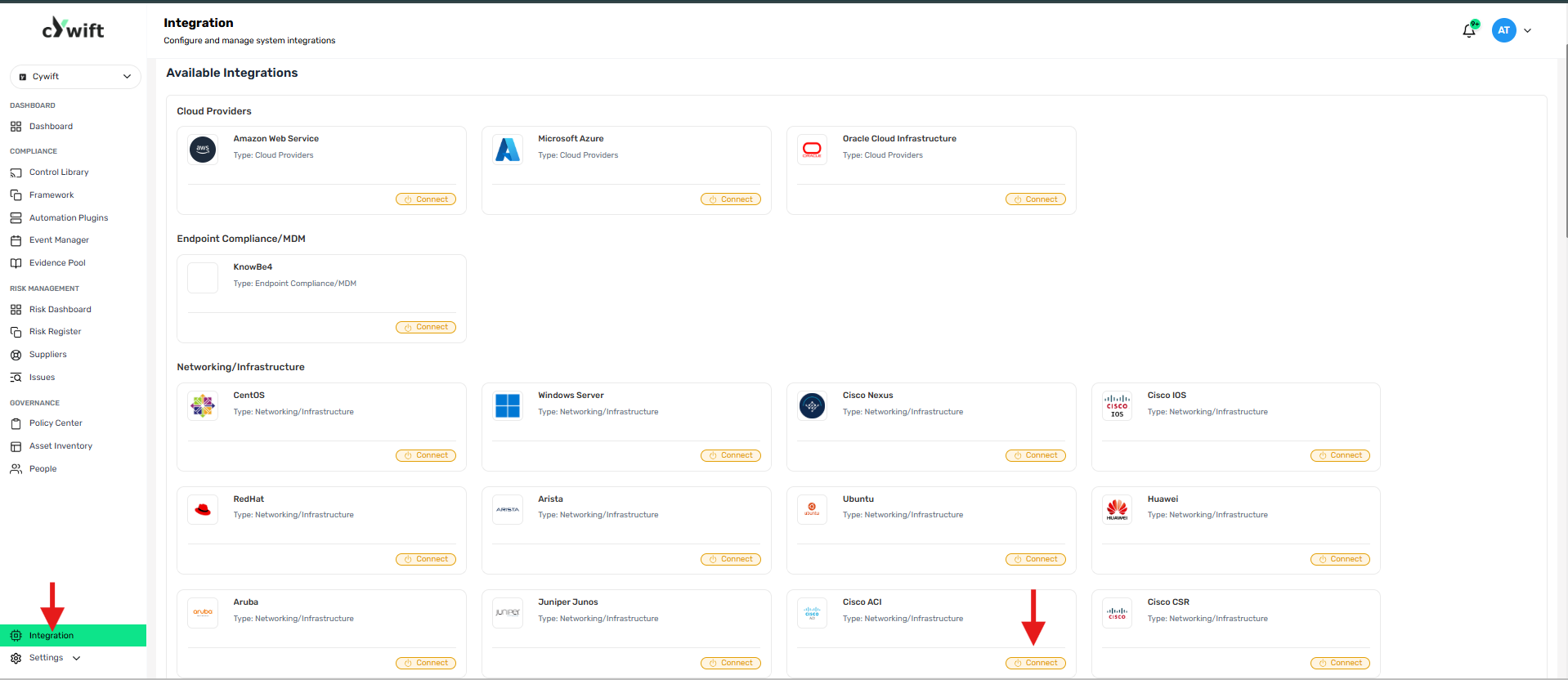The image size is (1568, 680).
Task: Click the Cisco ACI logo icon
Action: (x=812, y=613)
